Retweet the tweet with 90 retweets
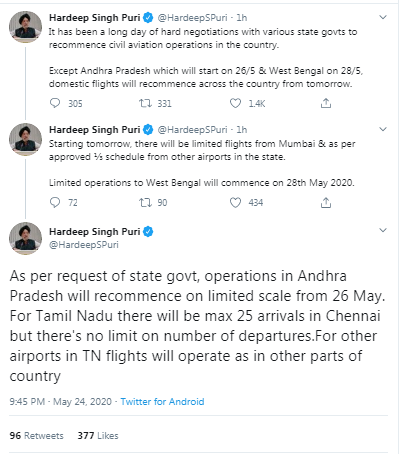This screenshot has width=401, height=454. pyautogui.click(x=145, y=202)
